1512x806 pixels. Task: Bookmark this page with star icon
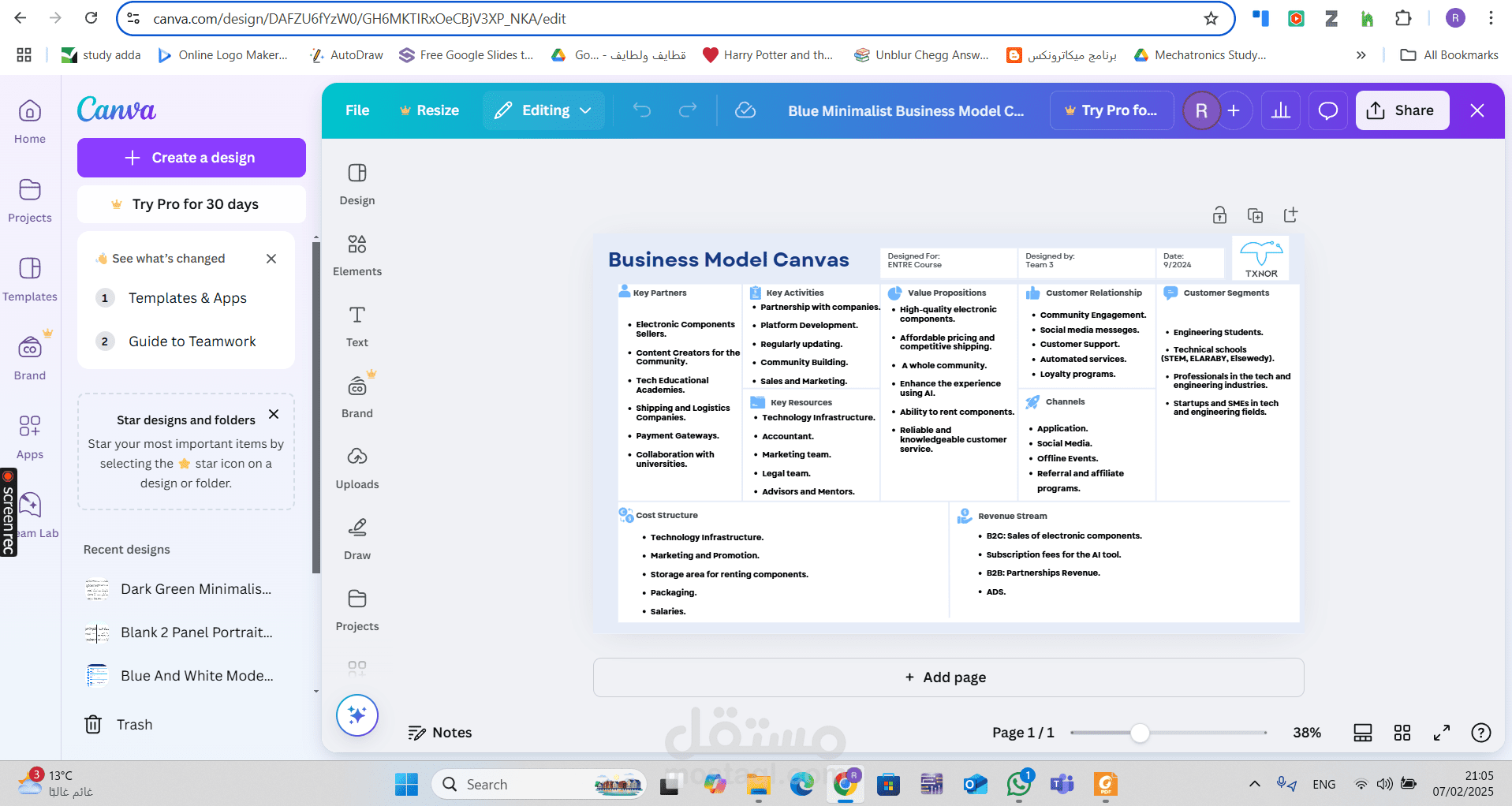tap(1211, 18)
